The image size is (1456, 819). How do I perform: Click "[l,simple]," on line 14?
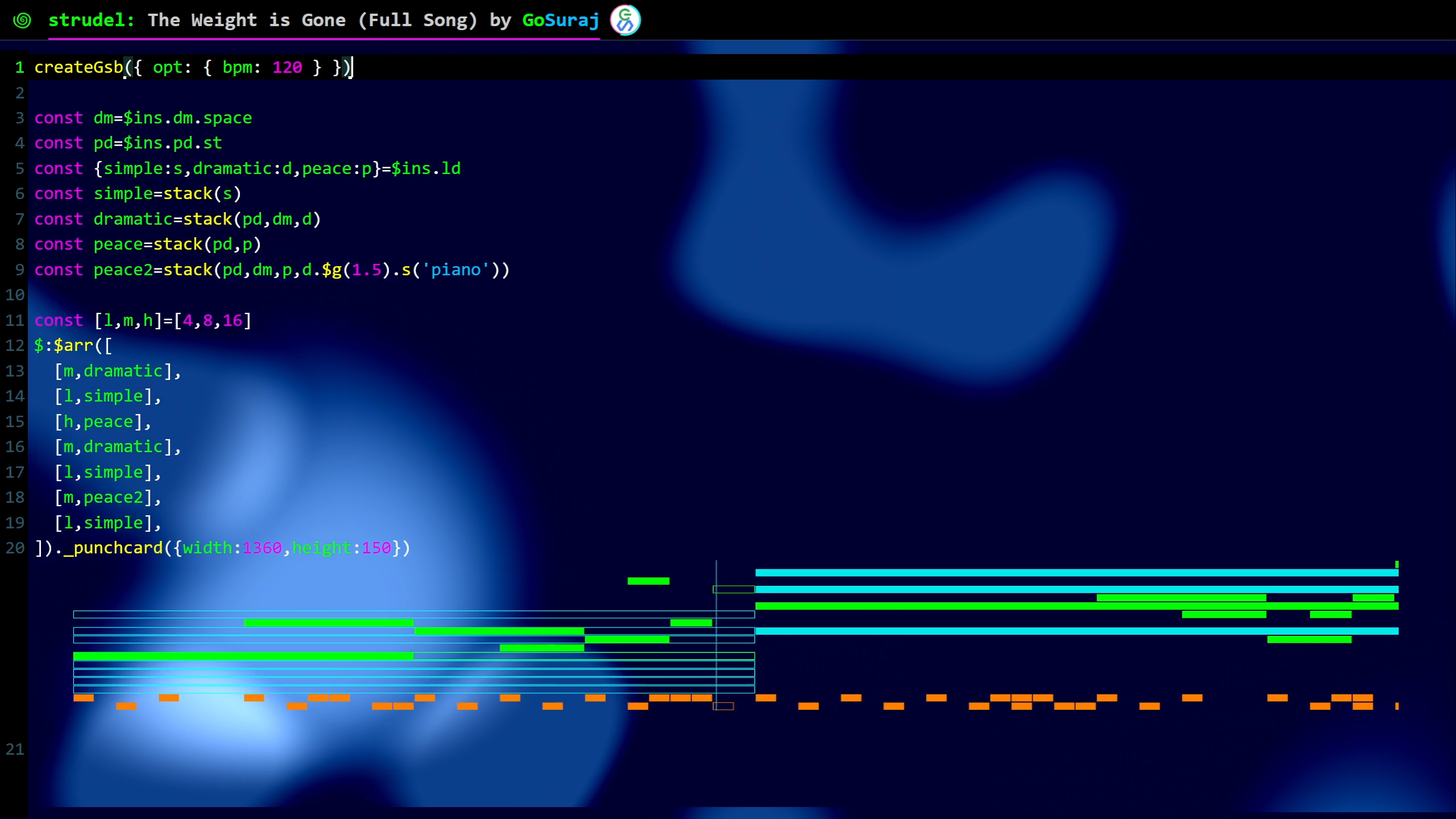point(109,396)
